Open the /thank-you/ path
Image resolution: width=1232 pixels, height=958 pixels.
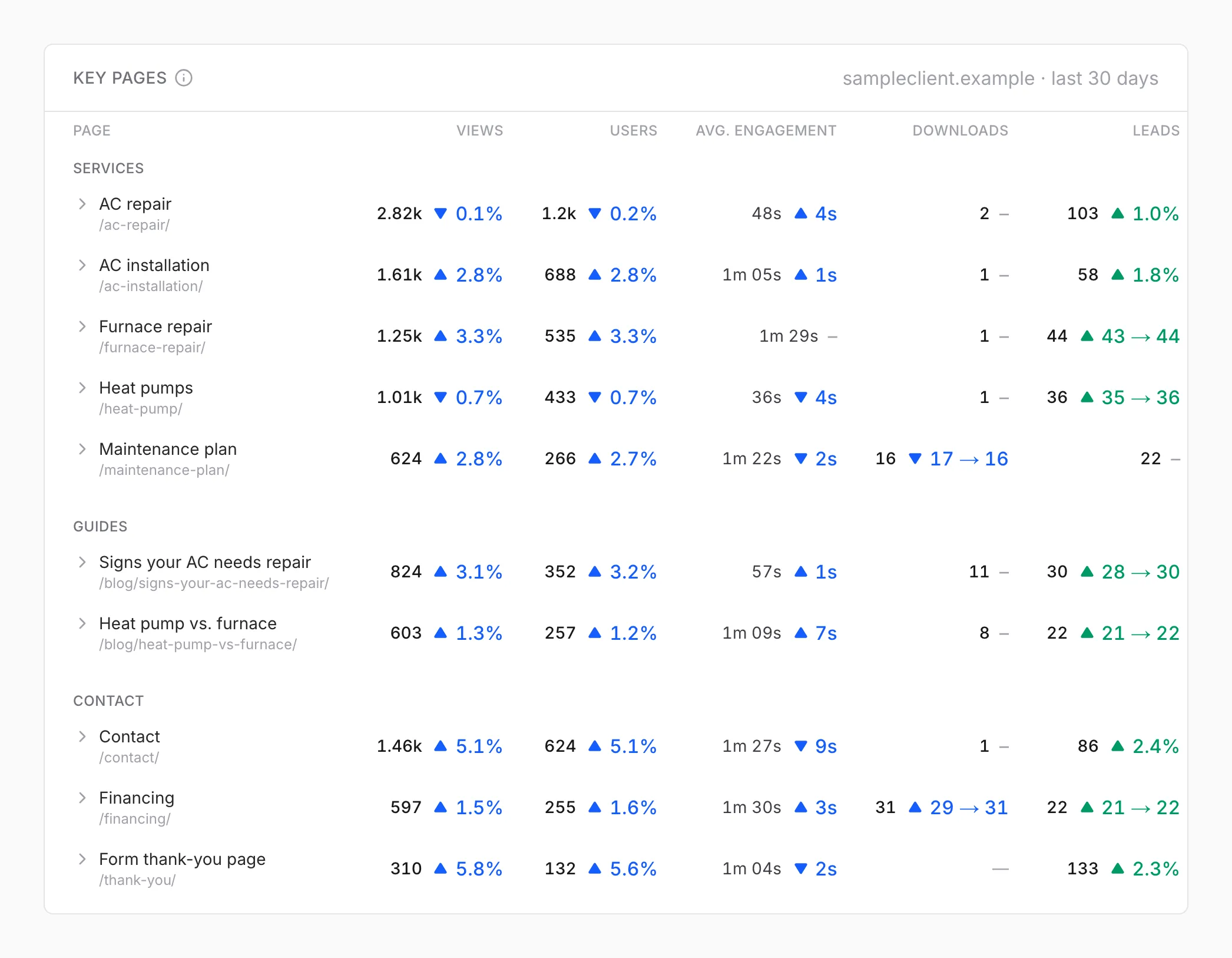point(137,880)
